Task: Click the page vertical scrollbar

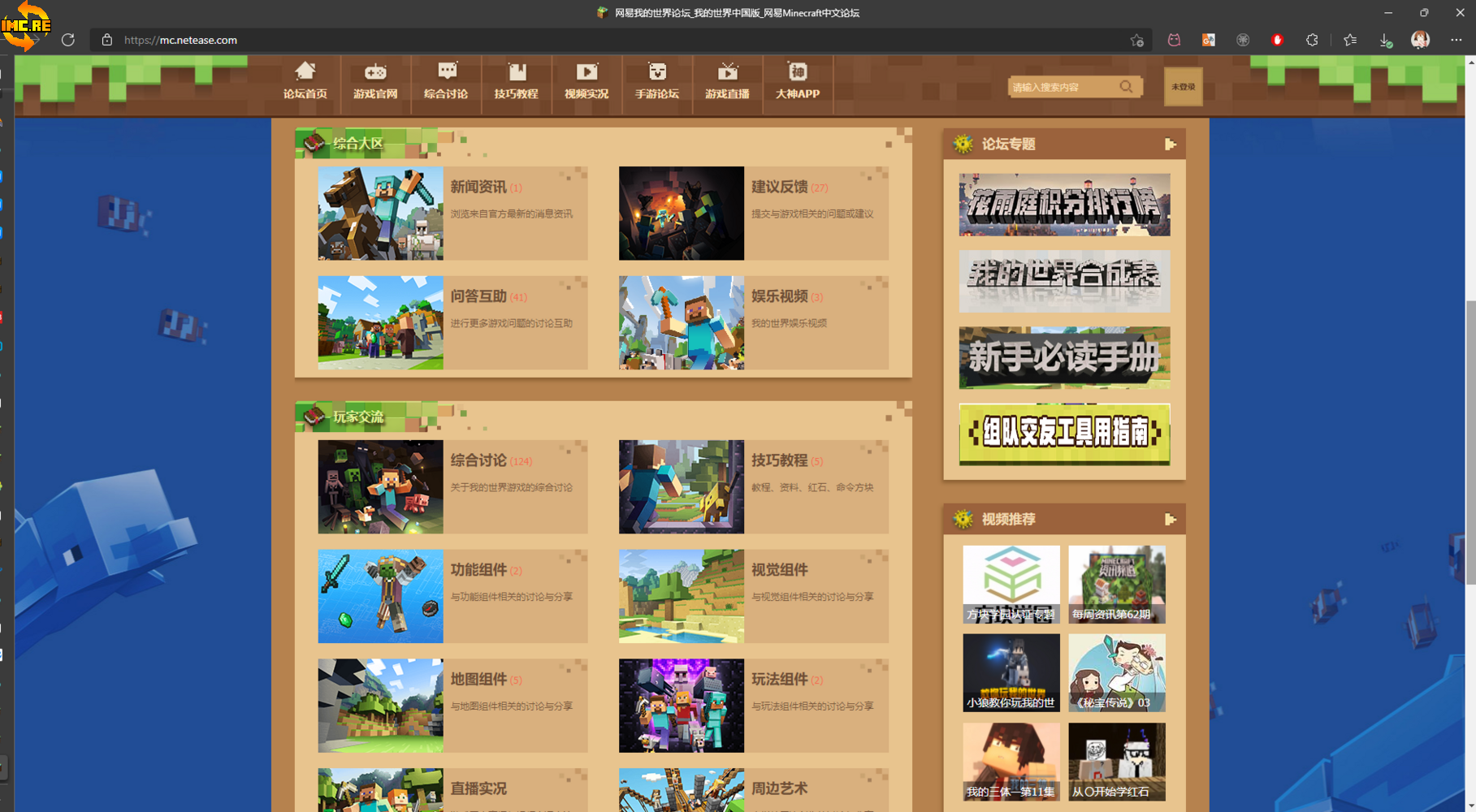Action: click(x=1470, y=443)
